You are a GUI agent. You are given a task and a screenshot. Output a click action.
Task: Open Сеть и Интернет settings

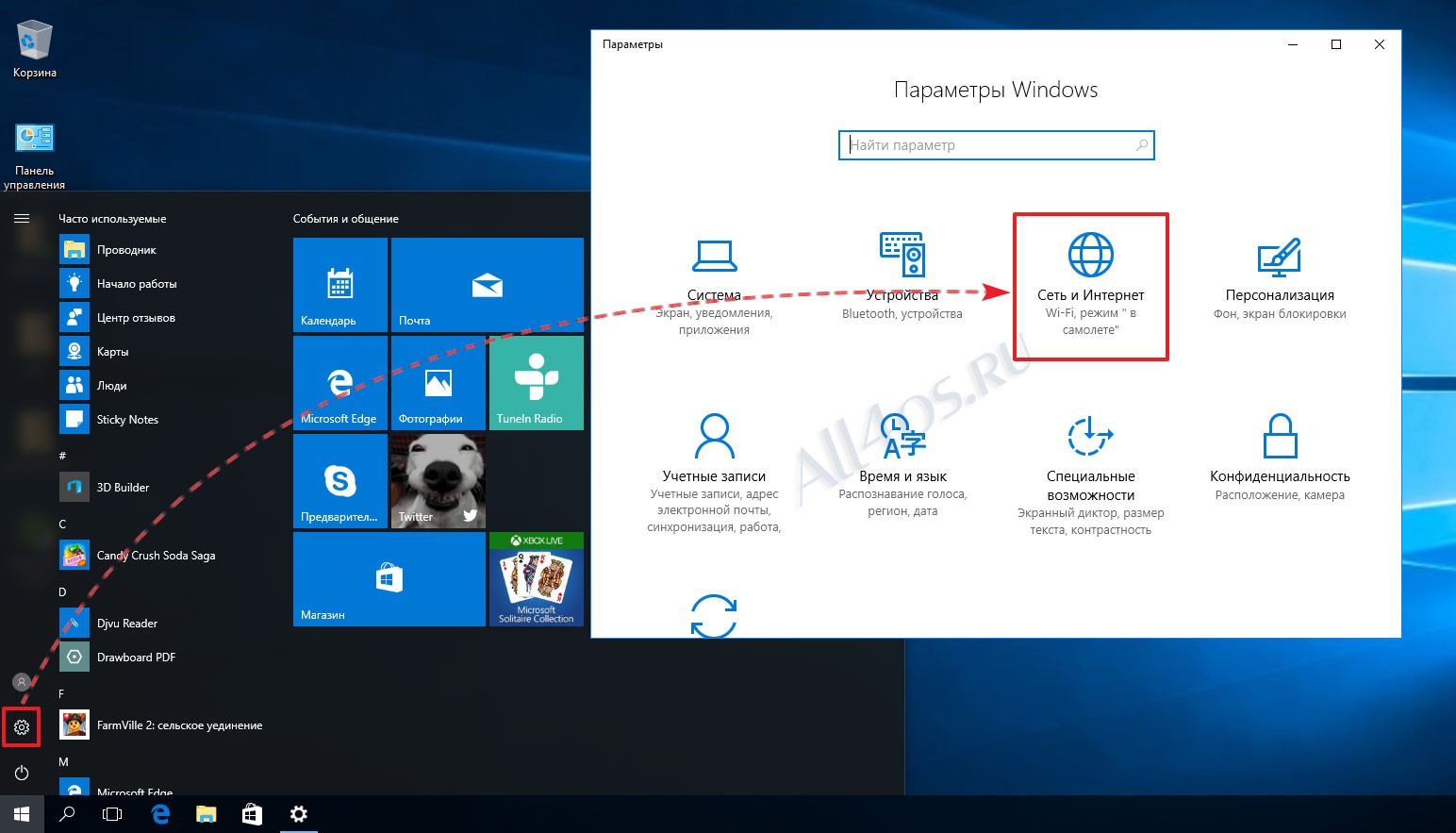1091,285
